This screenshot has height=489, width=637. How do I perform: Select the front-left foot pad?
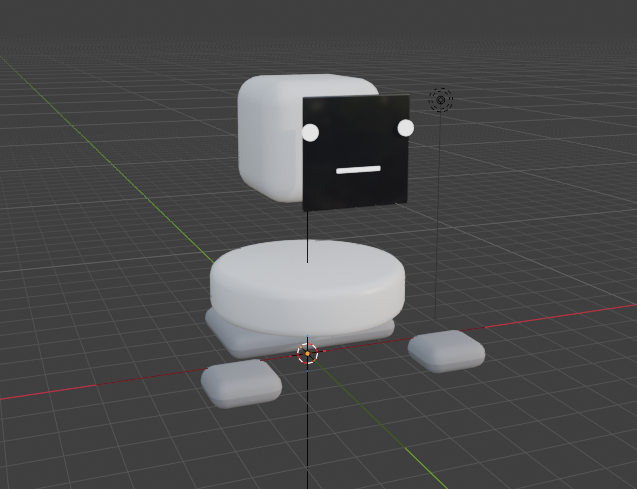(x=241, y=384)
